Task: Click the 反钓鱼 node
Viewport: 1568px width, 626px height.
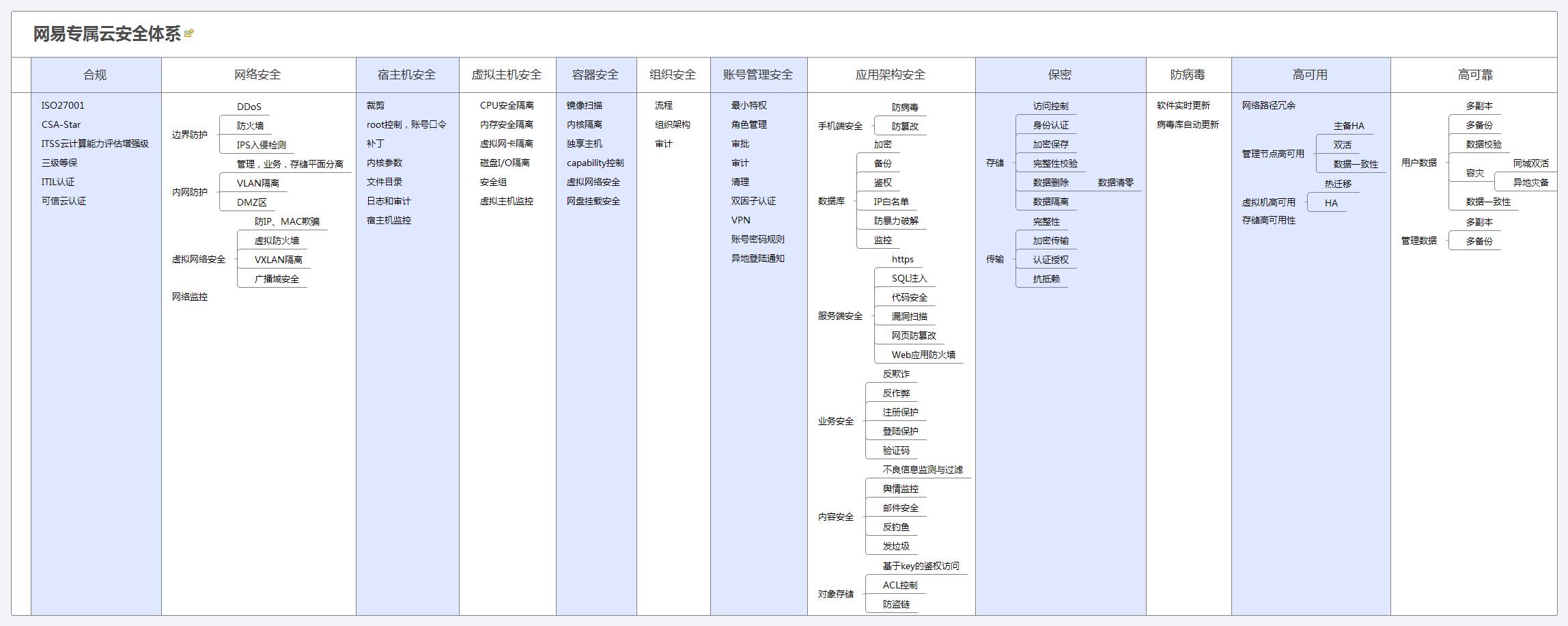Action: [896, 527]
